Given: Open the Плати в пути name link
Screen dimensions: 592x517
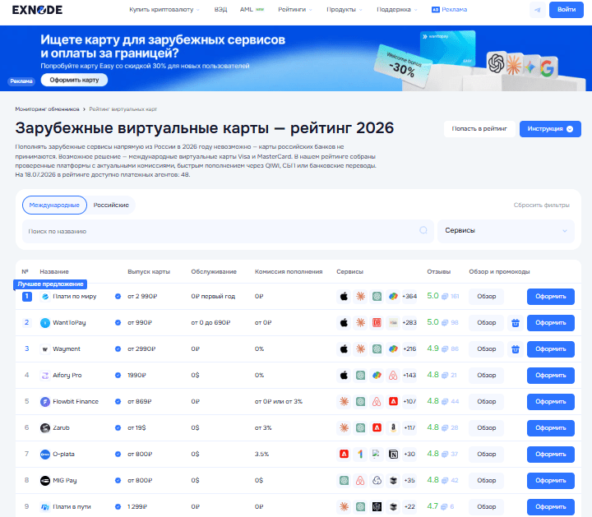Looking at the screenshot, I should (72, 507).
